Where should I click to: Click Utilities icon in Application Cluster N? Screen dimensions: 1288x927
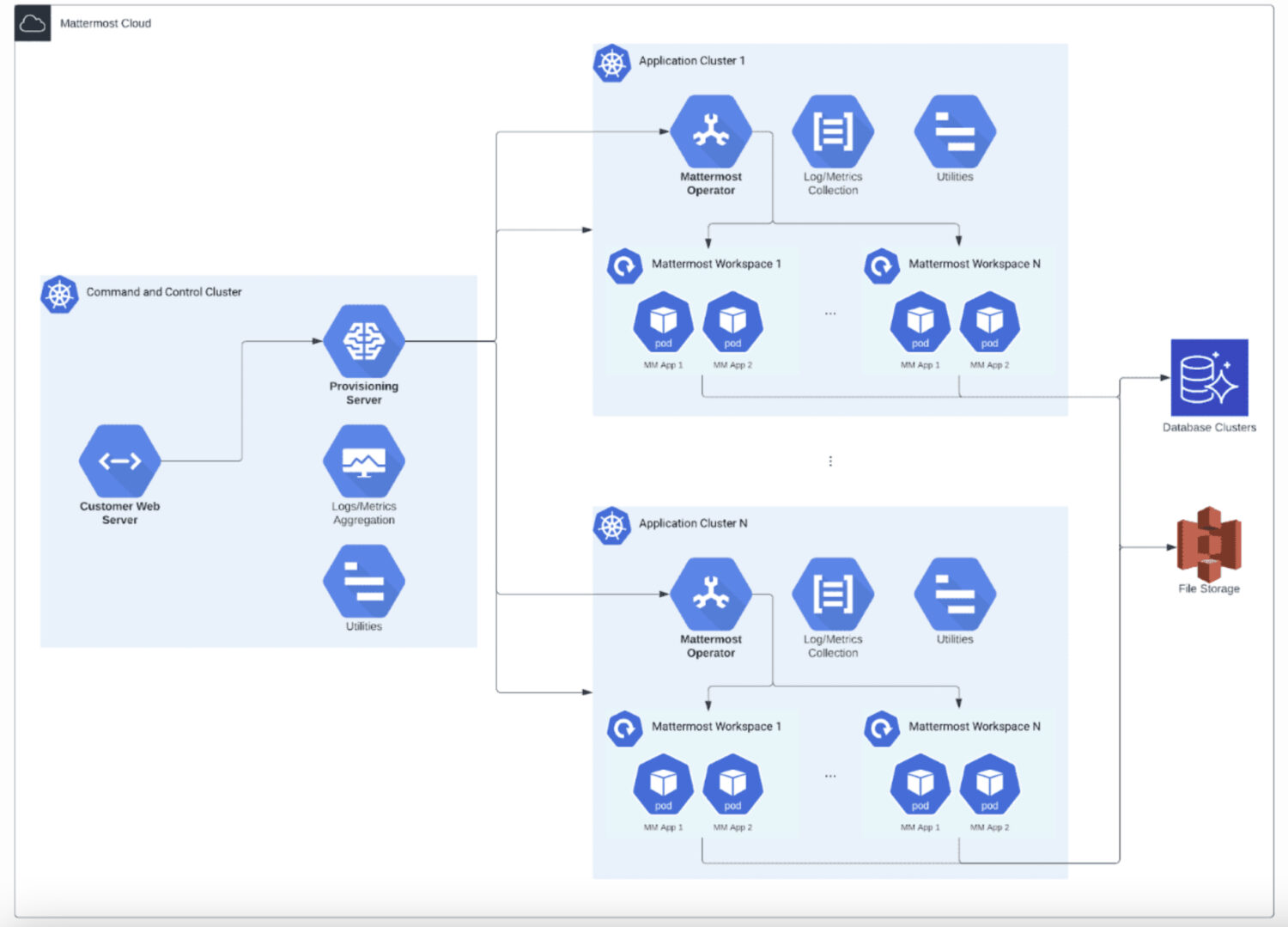point(955,595)
